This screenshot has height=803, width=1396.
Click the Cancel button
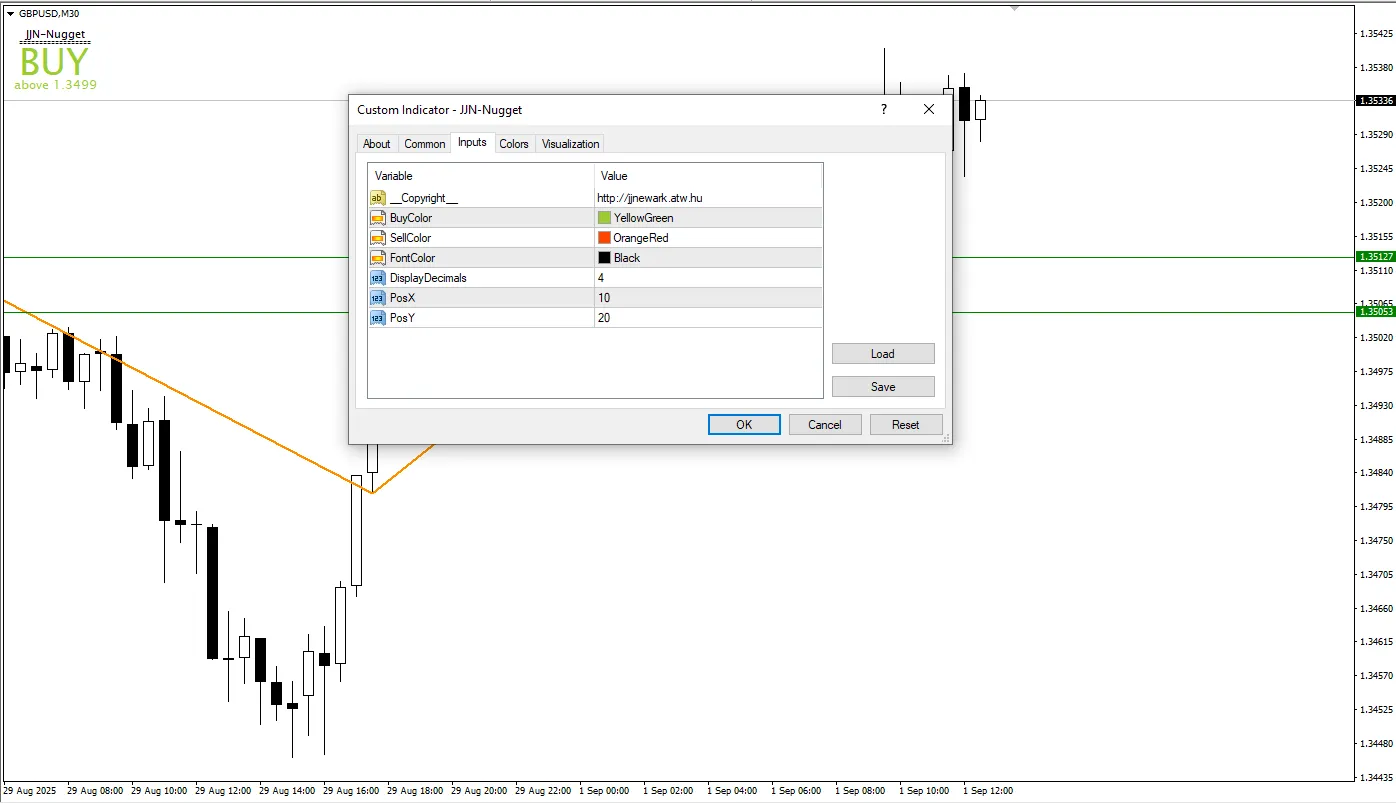[x=824, y=425]
